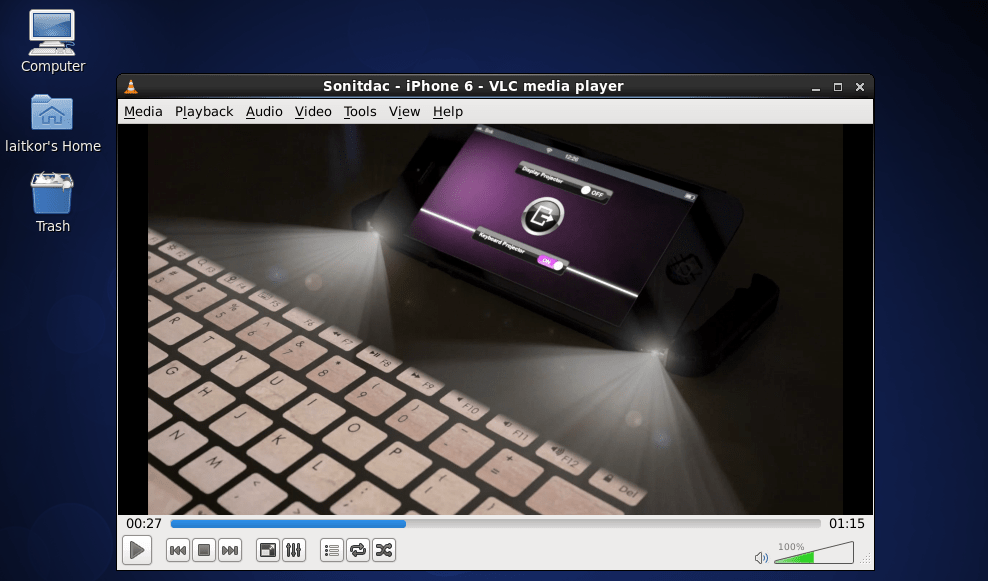The height and width of the screenshot is (581, 988).
Task: Enable loop playback
Action: (x=358, y=550)
